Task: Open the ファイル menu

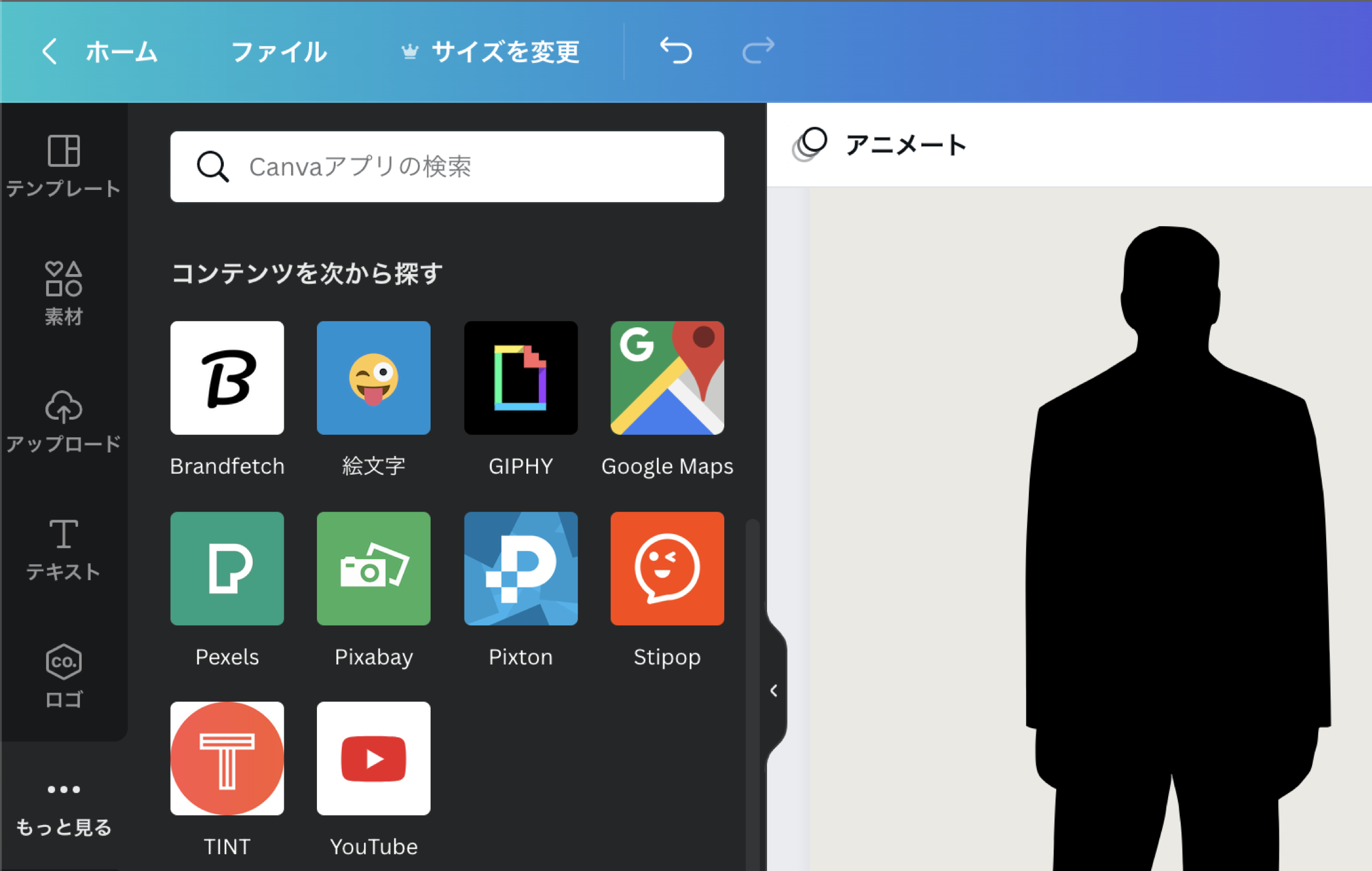Action: coord(279,51)
